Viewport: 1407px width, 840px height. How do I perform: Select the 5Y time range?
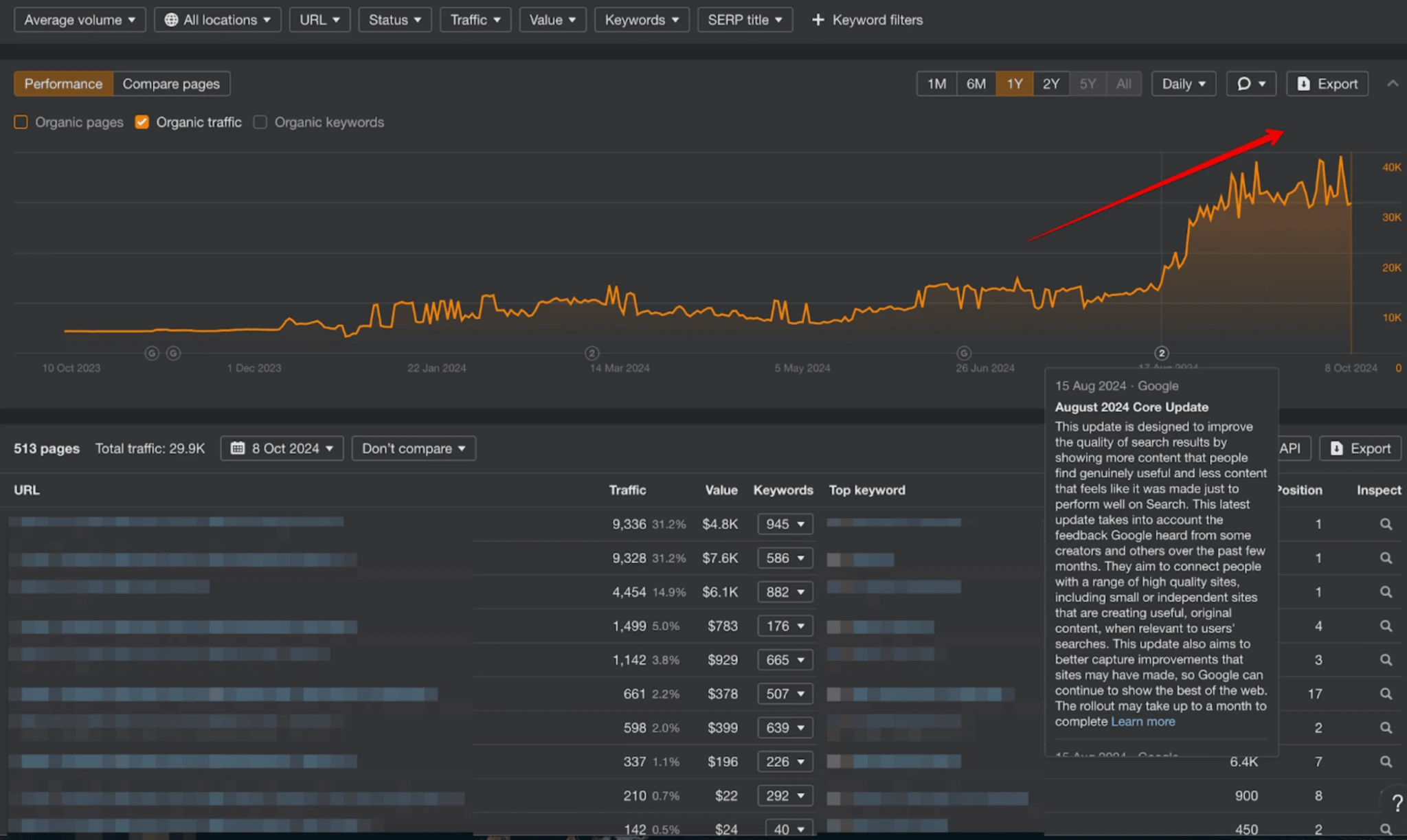click(x=1088, y=84)
